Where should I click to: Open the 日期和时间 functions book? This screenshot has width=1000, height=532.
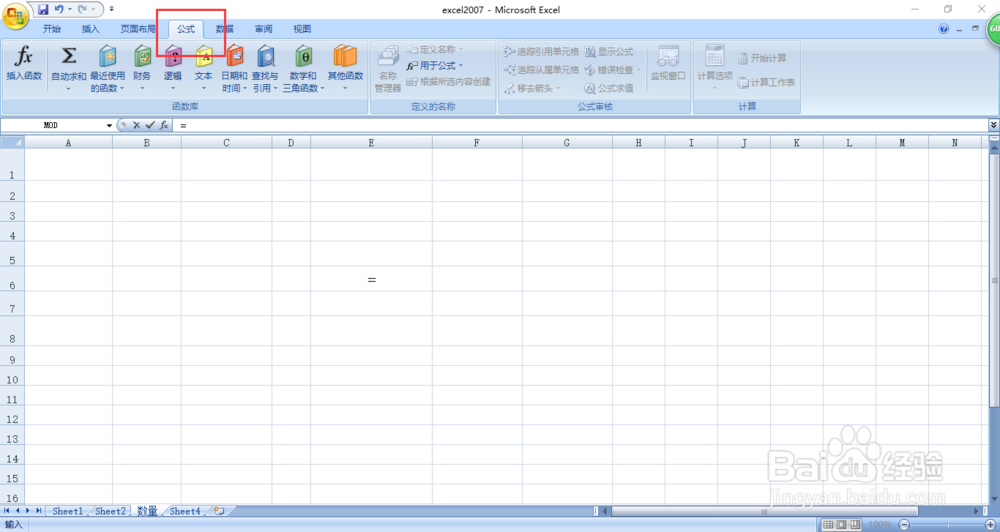235,57
